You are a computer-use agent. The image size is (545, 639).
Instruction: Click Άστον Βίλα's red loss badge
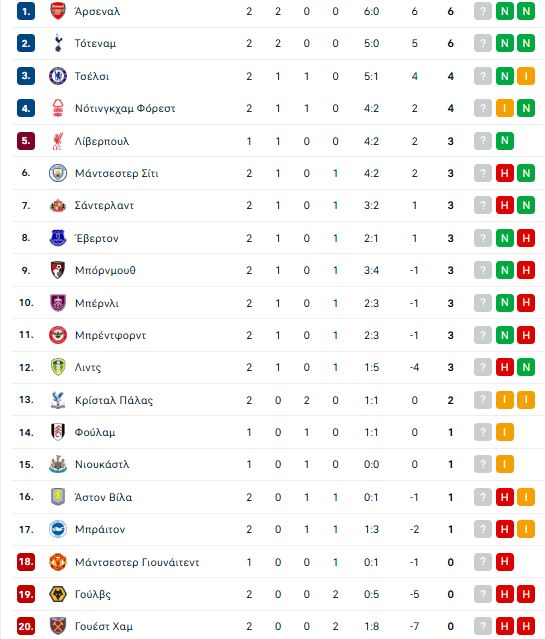(505, 497)
